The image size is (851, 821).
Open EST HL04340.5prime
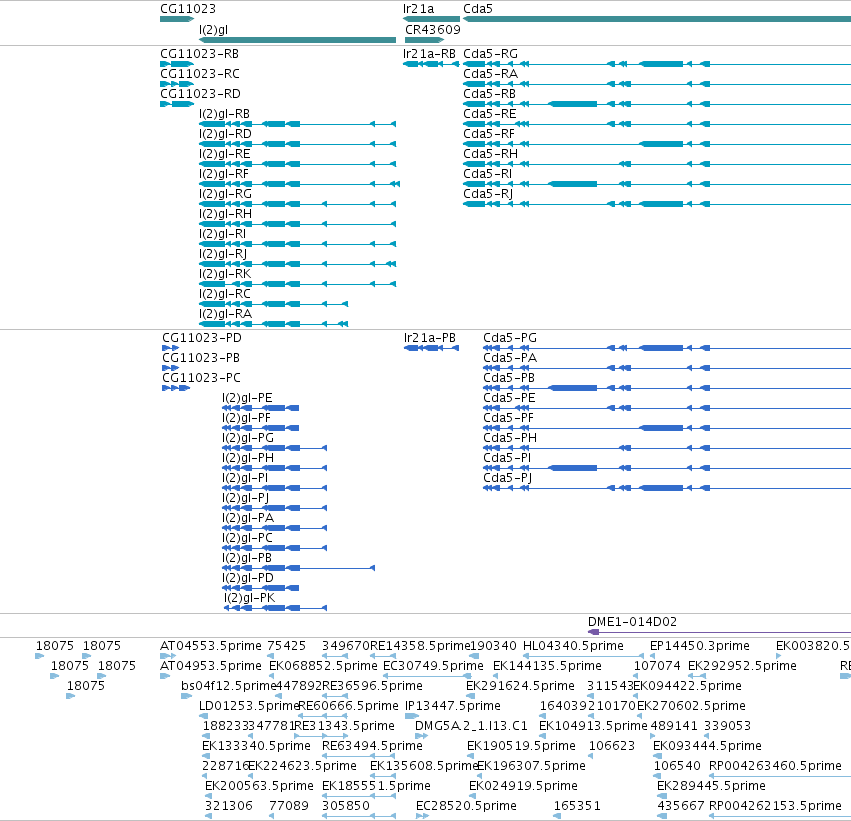coord(584,656)
